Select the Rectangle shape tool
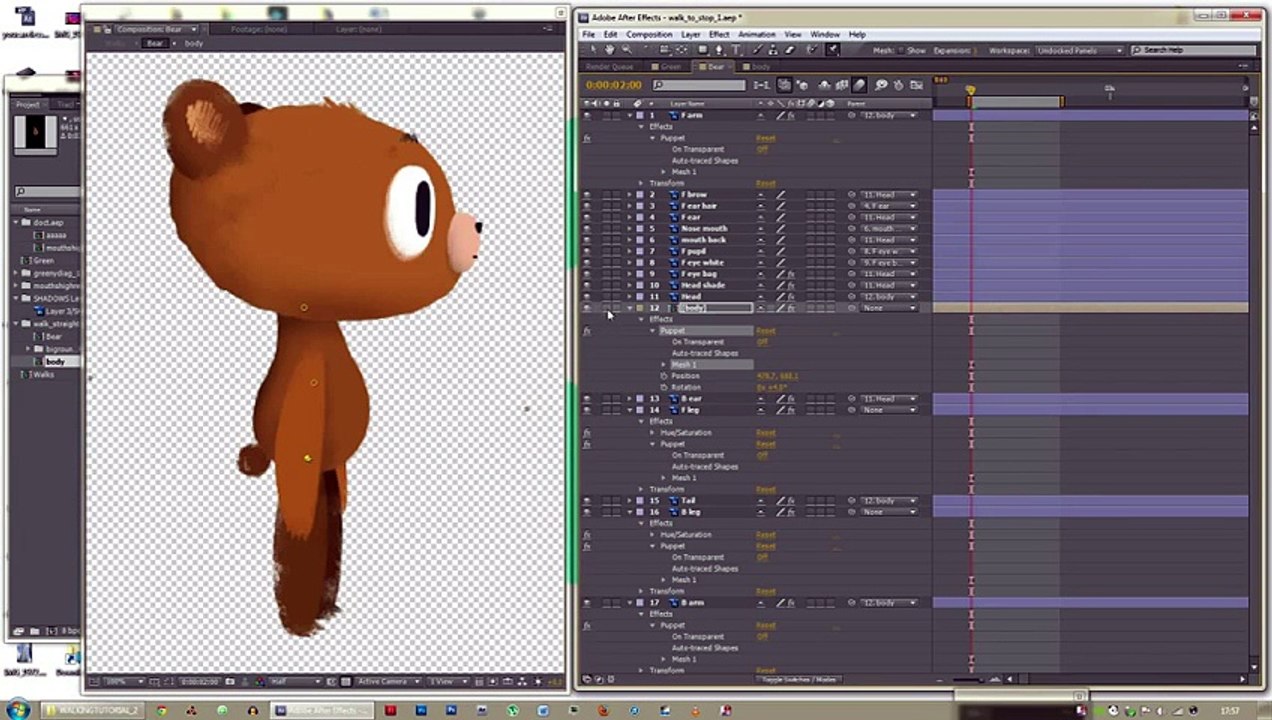Screen dimensions: 1272x720 [x=702, y=50]
